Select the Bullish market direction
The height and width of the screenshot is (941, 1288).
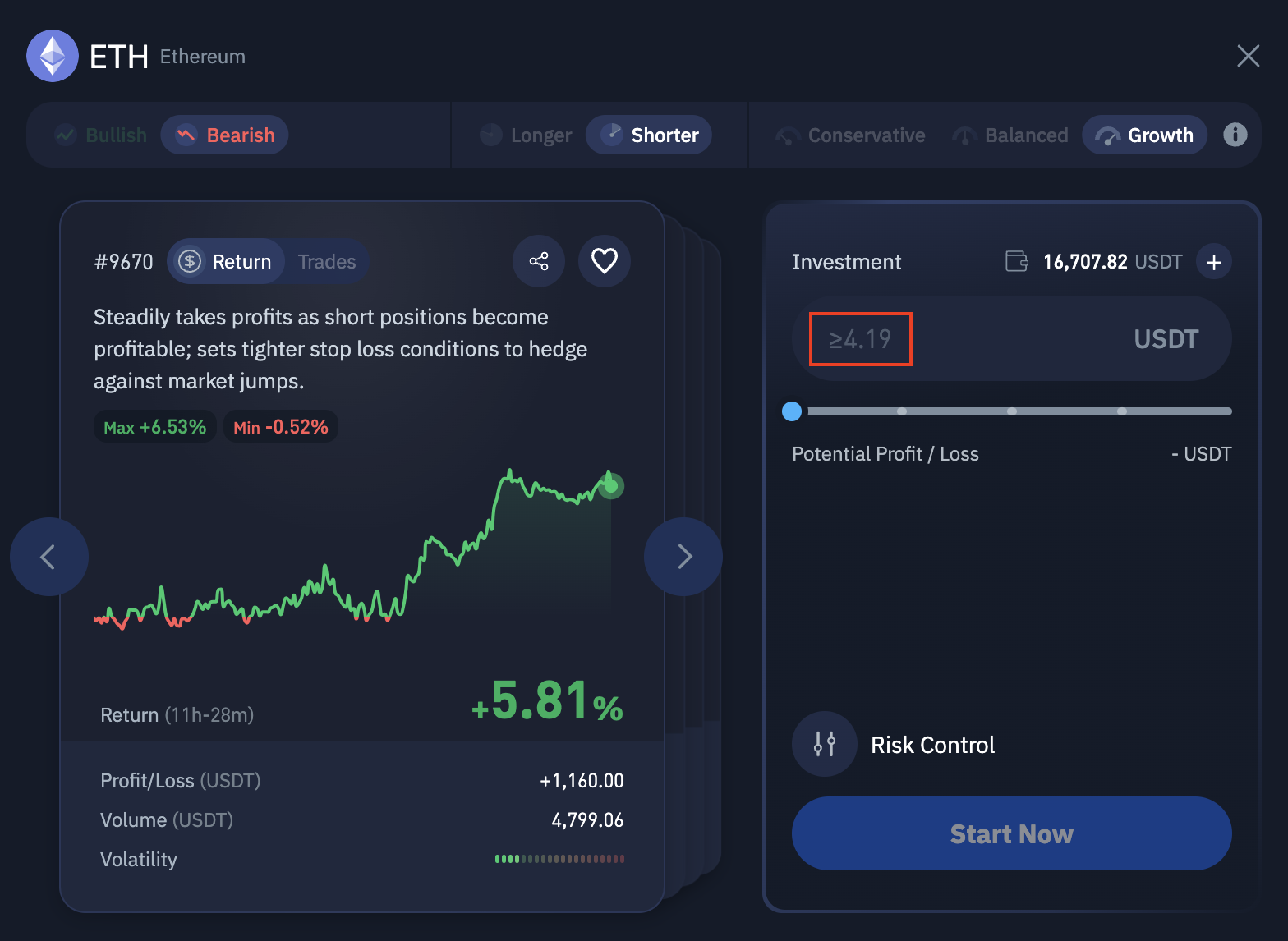click(101, 135)
